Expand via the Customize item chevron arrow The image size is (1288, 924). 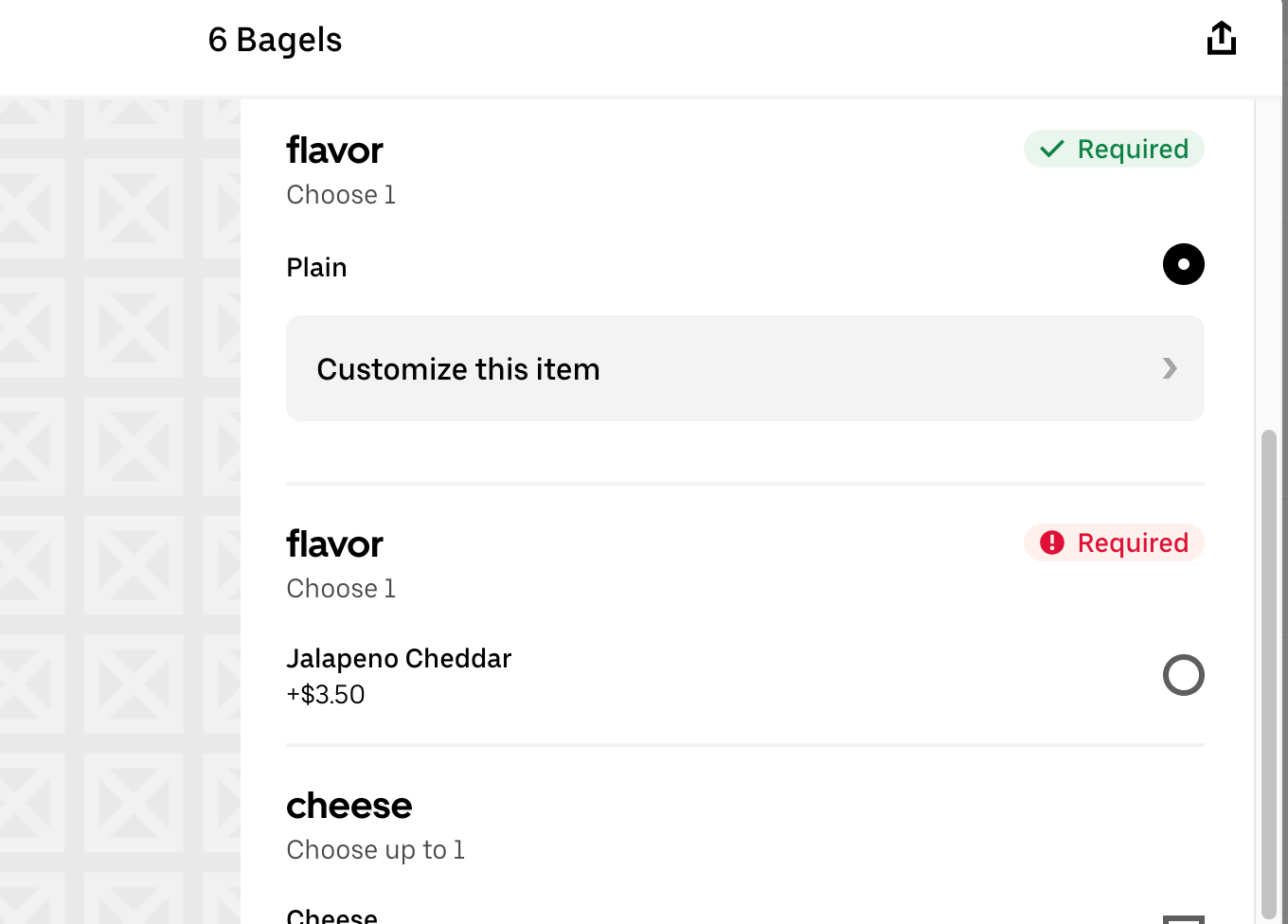(x=1170, y=368)
